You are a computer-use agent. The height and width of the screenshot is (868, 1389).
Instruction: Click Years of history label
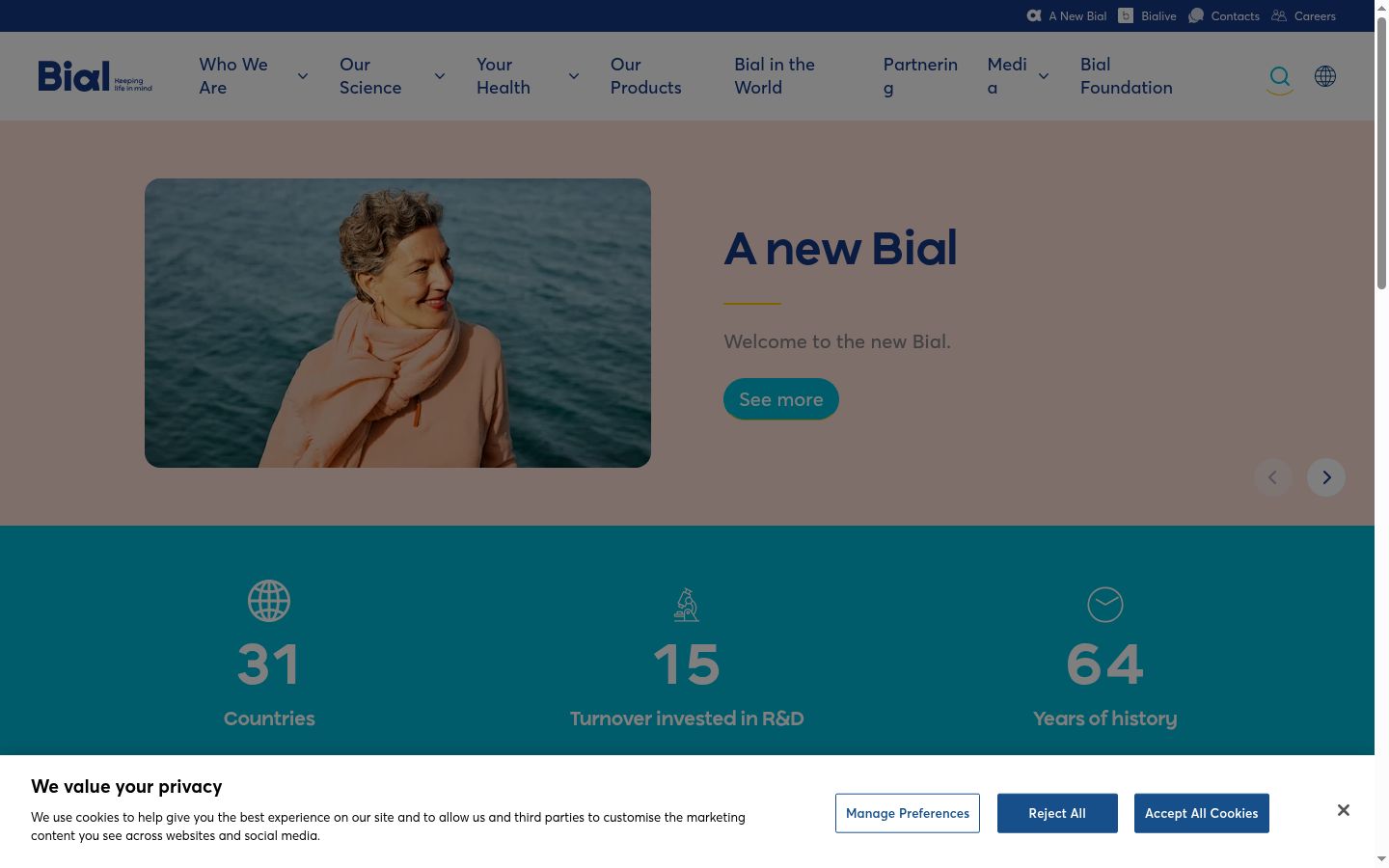click(1105, 719)
